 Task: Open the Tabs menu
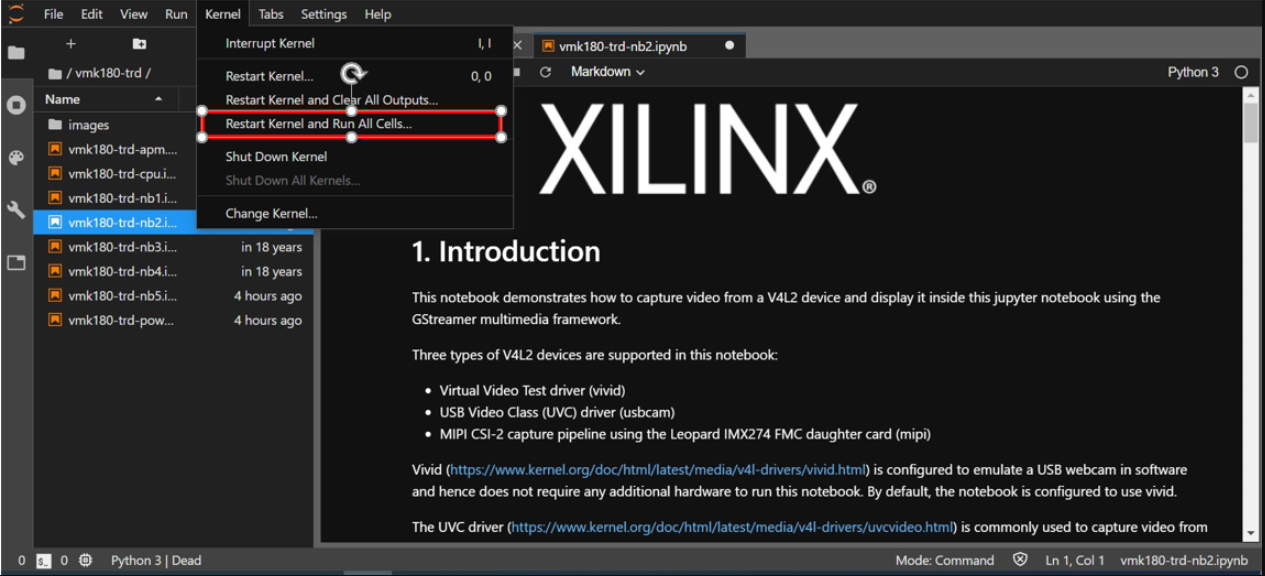pos(271,14)
